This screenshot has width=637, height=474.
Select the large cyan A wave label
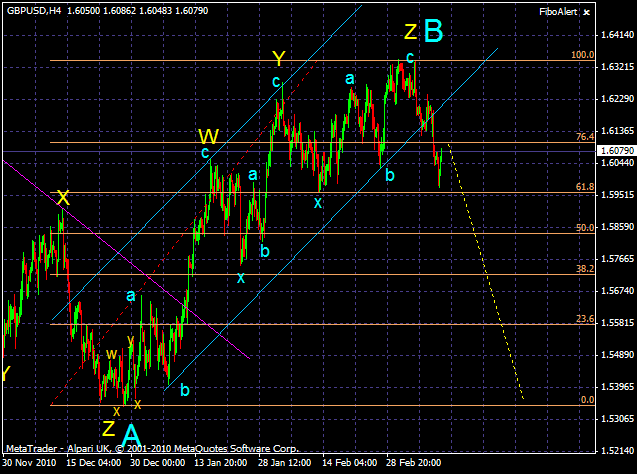pyautogui.click(x=131, y=436)
